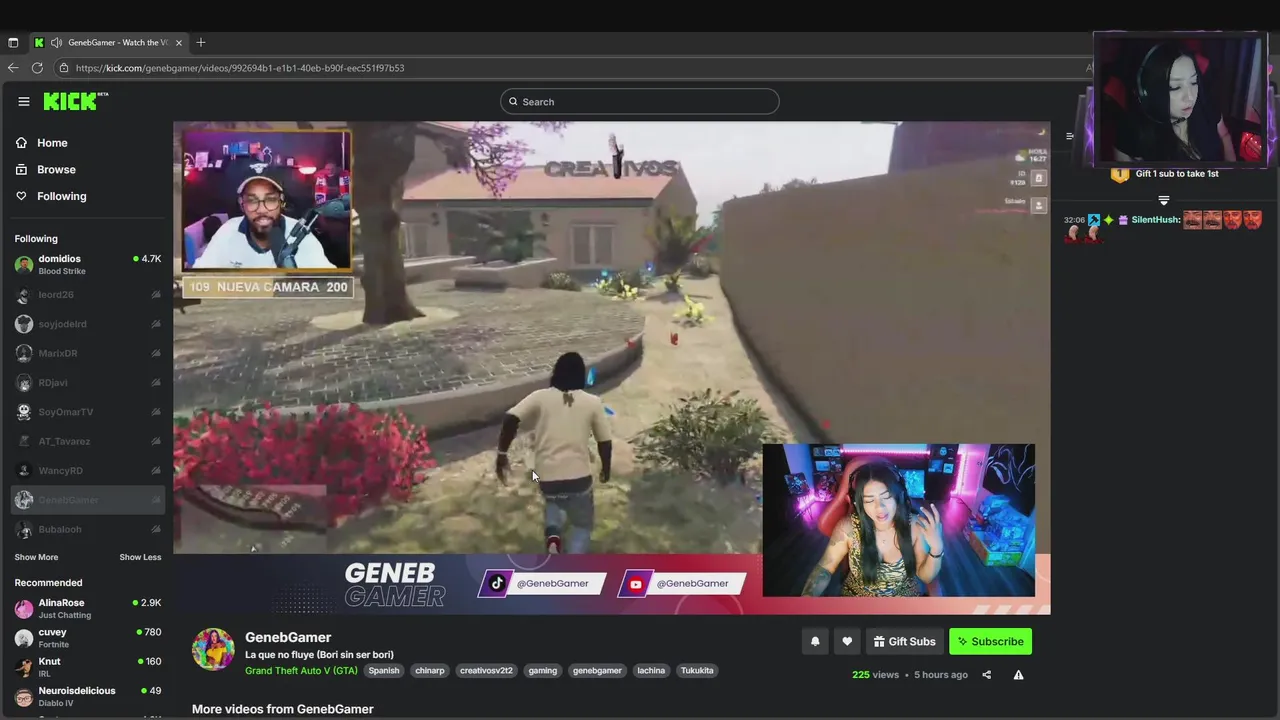
Task: Click Gift Subs button
Action: 904,642
